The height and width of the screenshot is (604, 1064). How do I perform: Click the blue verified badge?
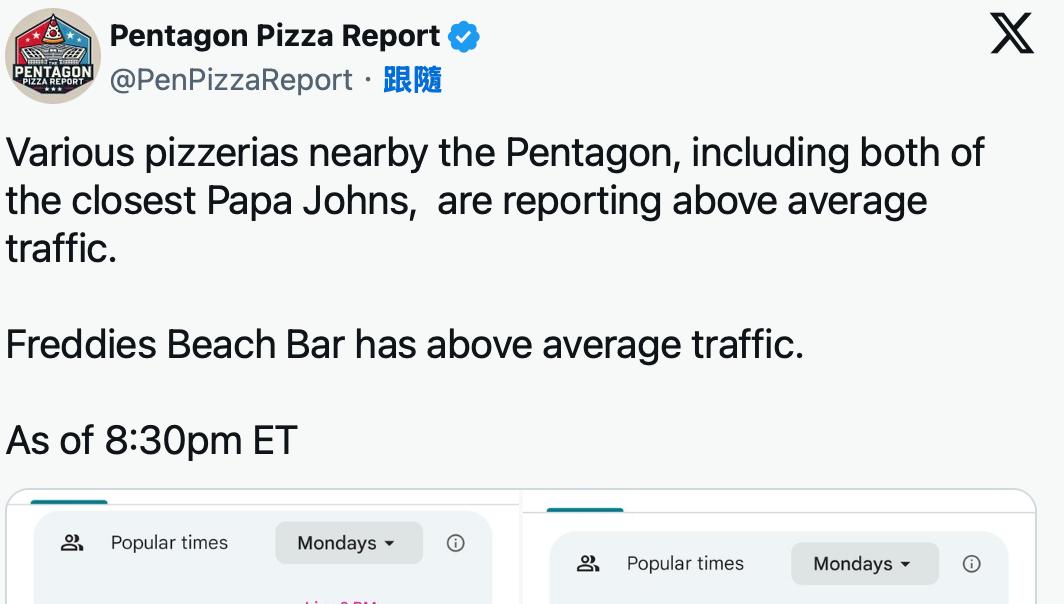coord(463,37)
